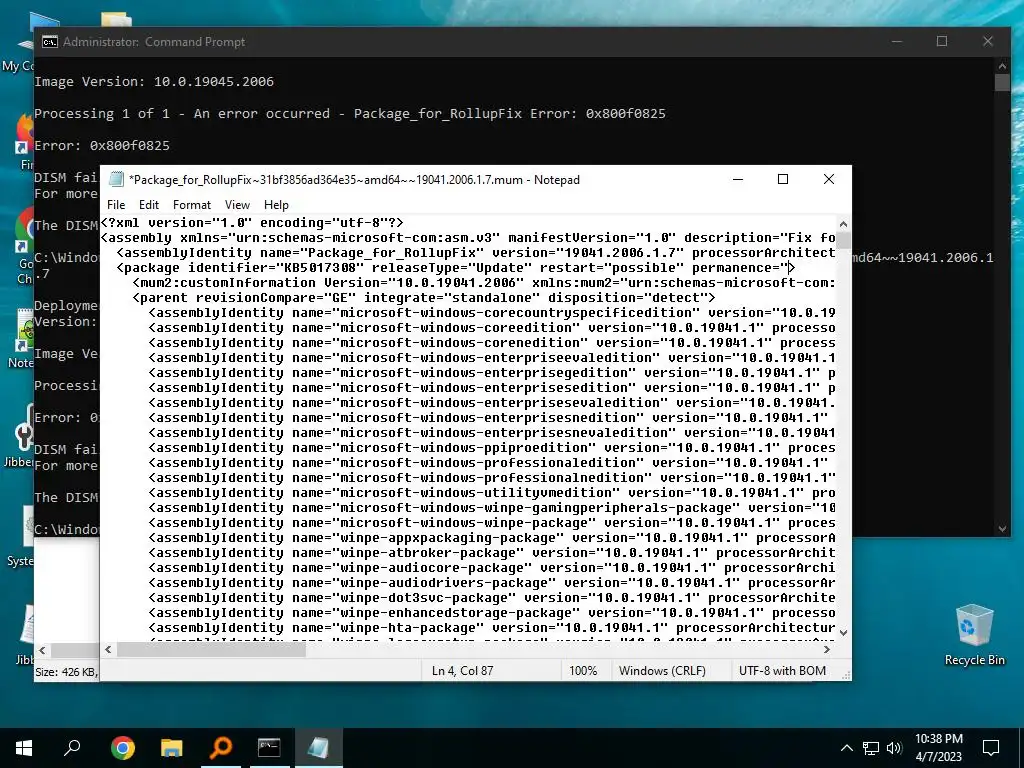Open the File menu in Notepad
The width and height of the screenshot is (1024, 768).
(x=116, y=204)
